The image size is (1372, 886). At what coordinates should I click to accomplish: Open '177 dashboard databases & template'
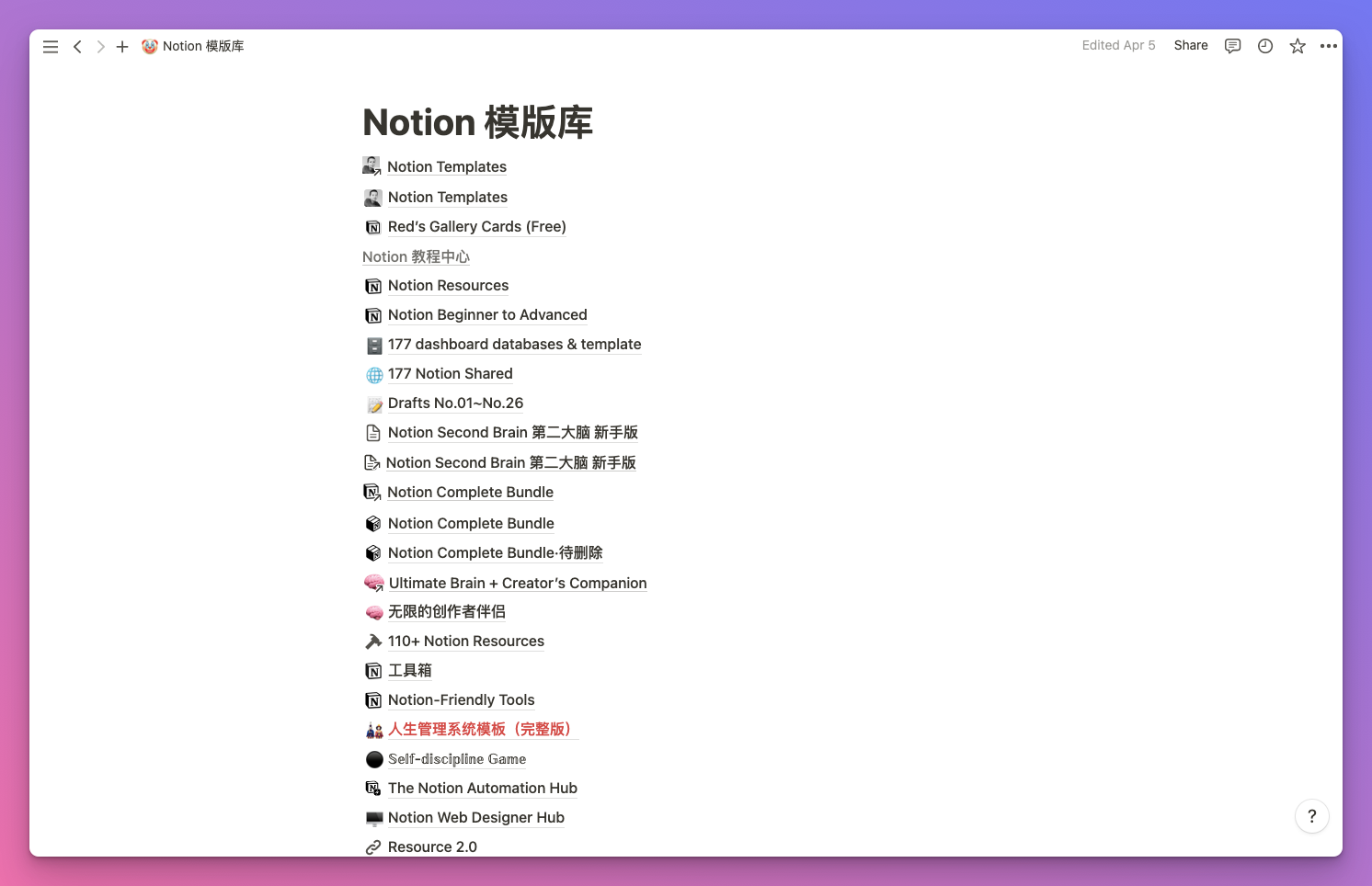point(514,344)
